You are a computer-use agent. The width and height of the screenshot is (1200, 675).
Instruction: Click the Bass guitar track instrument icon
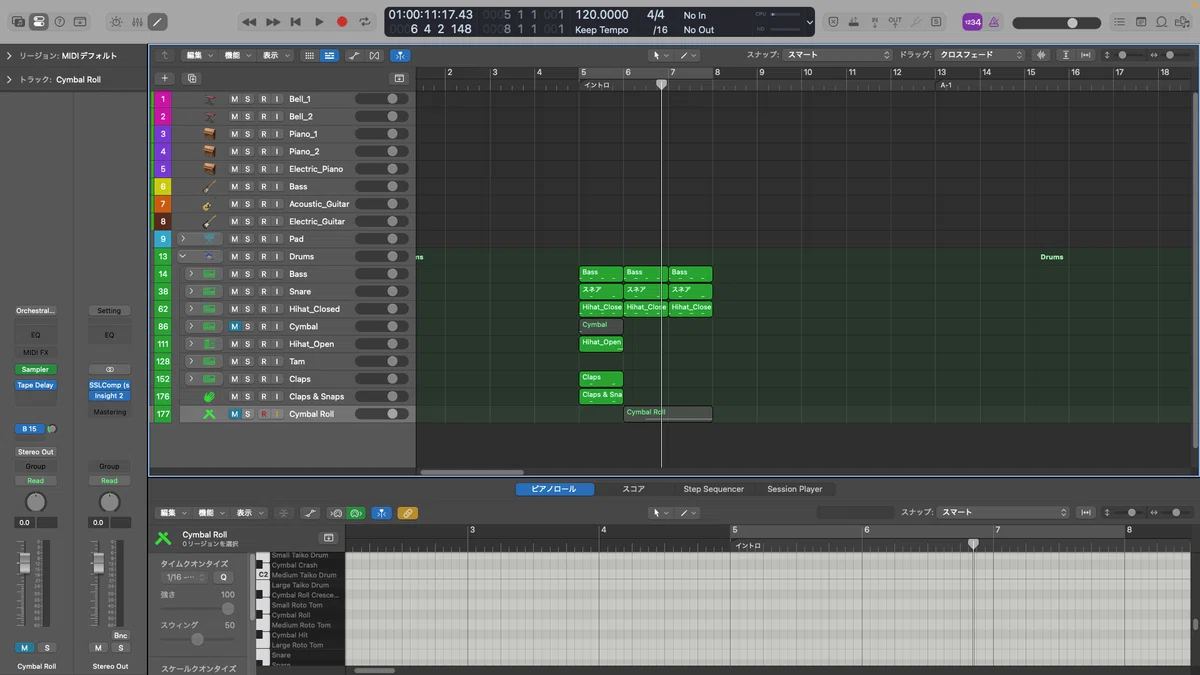[x=209, y=187]
